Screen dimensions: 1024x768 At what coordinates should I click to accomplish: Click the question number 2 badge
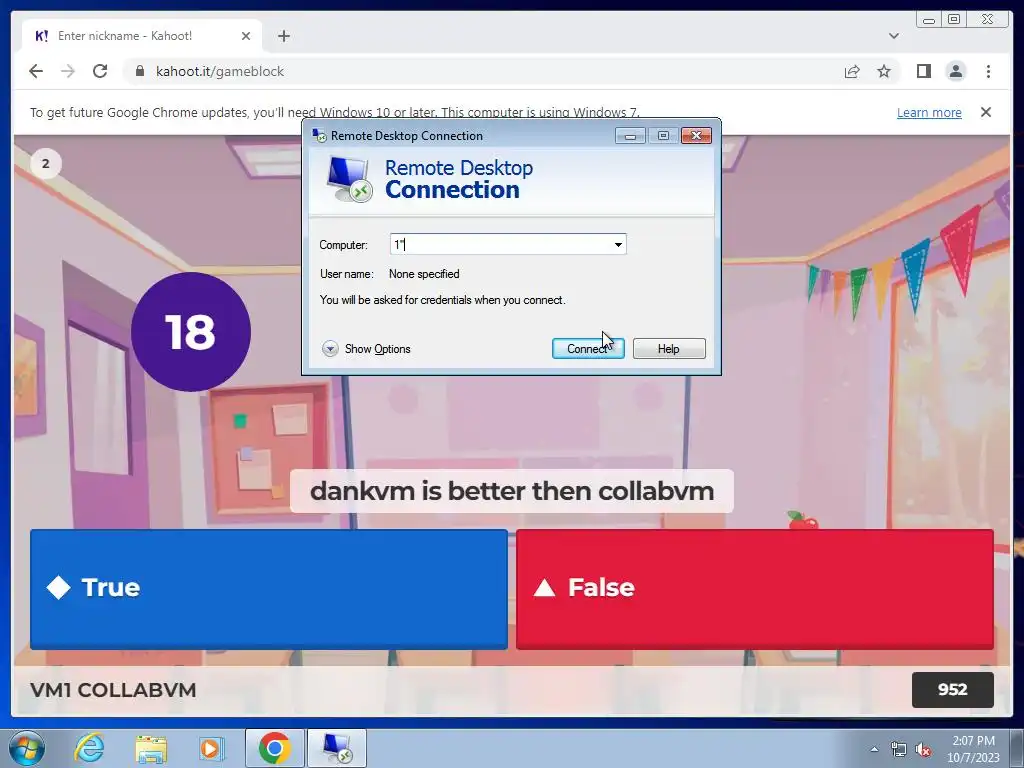click(46, 163)
